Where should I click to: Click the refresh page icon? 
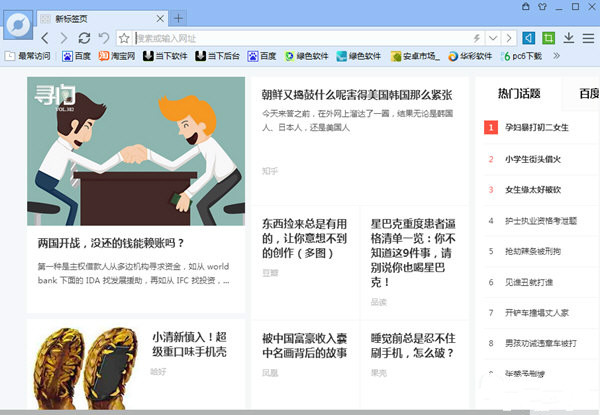(x=84, y=38)
